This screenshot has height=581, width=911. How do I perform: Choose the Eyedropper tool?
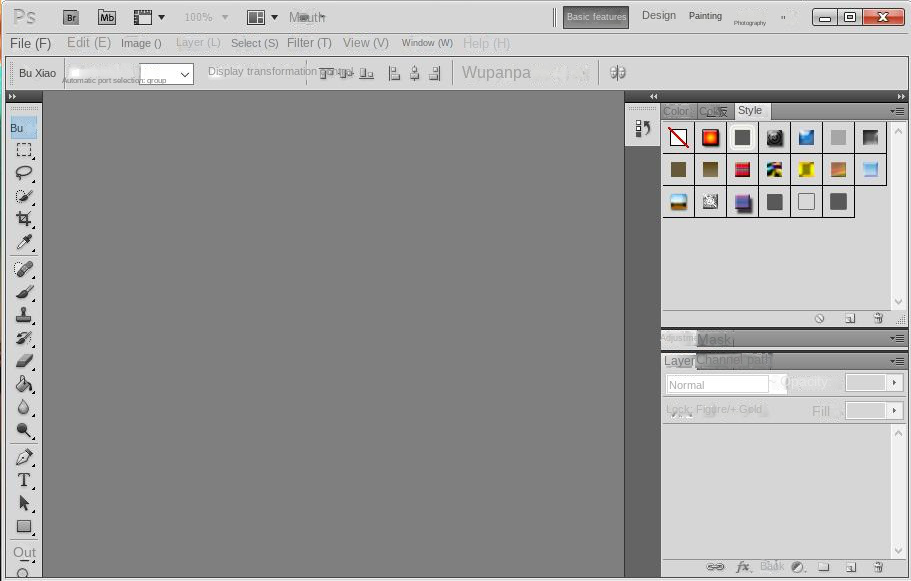click(x=24, y=243)
